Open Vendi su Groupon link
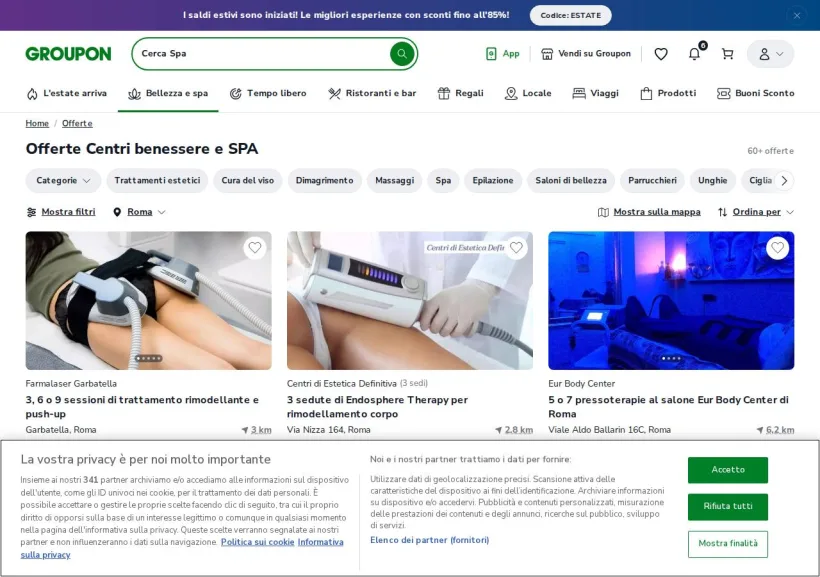The width and height of the screenshot is (820, 577). tap(586, 54)
